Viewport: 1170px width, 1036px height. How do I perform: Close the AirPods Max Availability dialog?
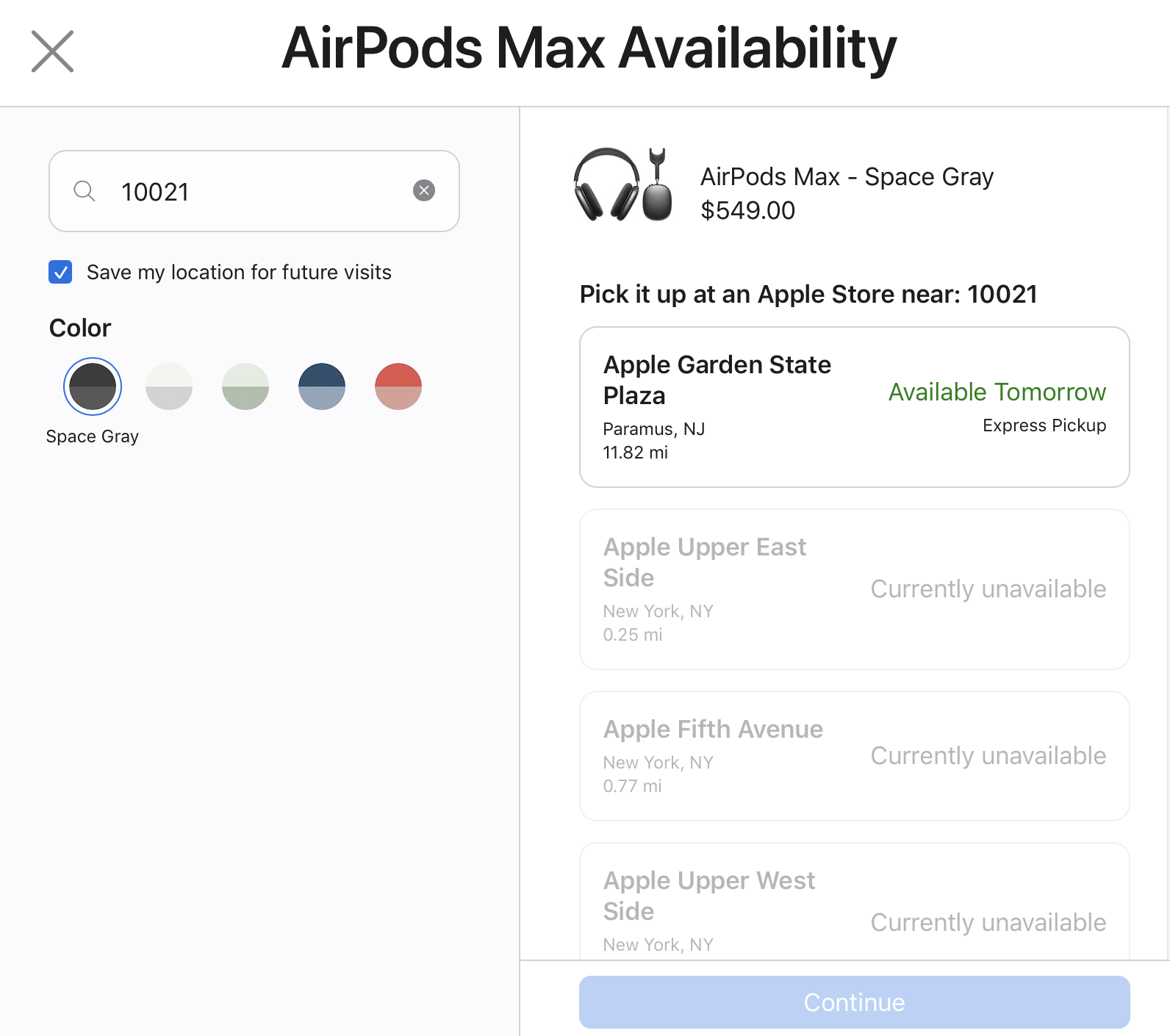pyautogui.click(x=52, y=51)
